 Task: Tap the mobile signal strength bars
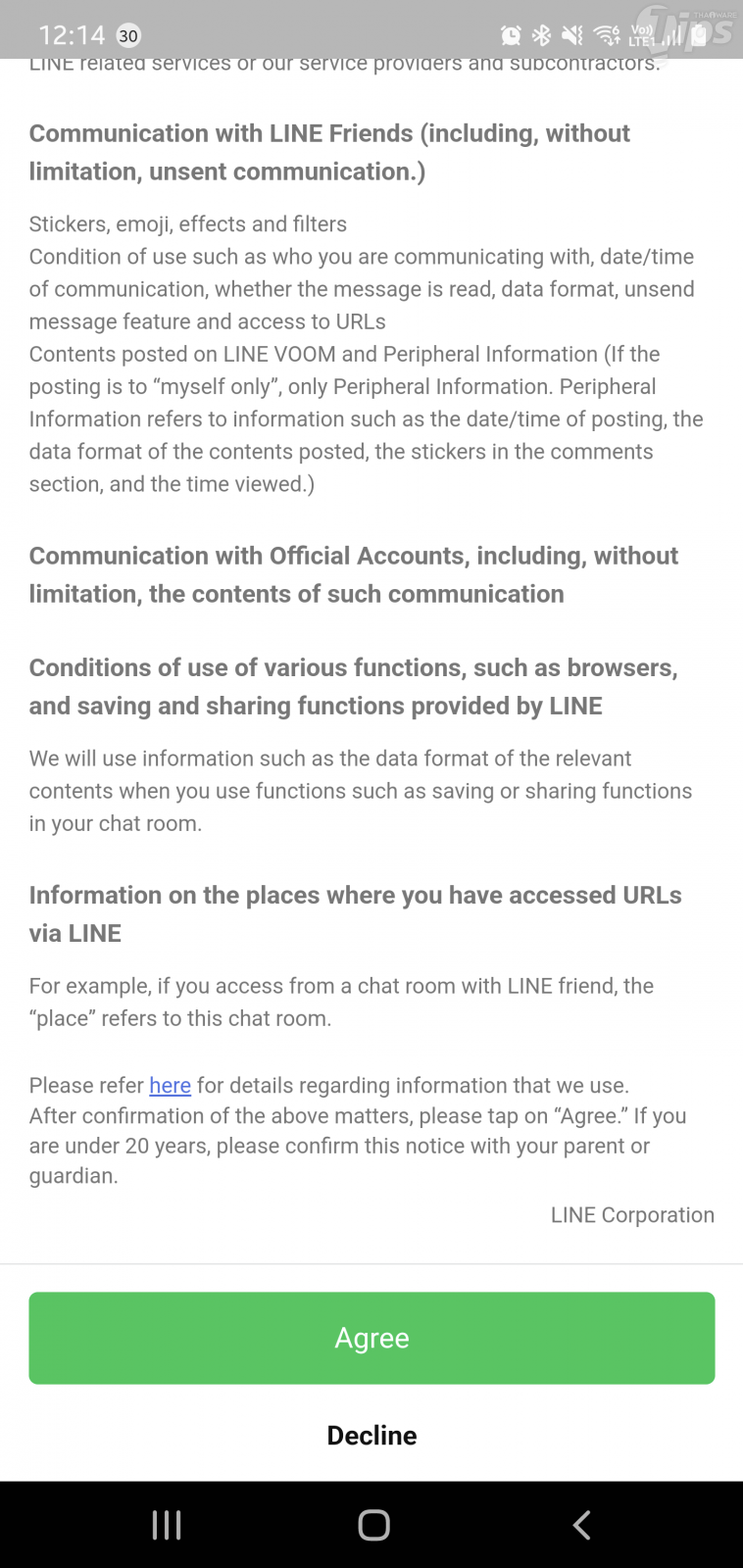pyautogui.click(x=671, y=36)
